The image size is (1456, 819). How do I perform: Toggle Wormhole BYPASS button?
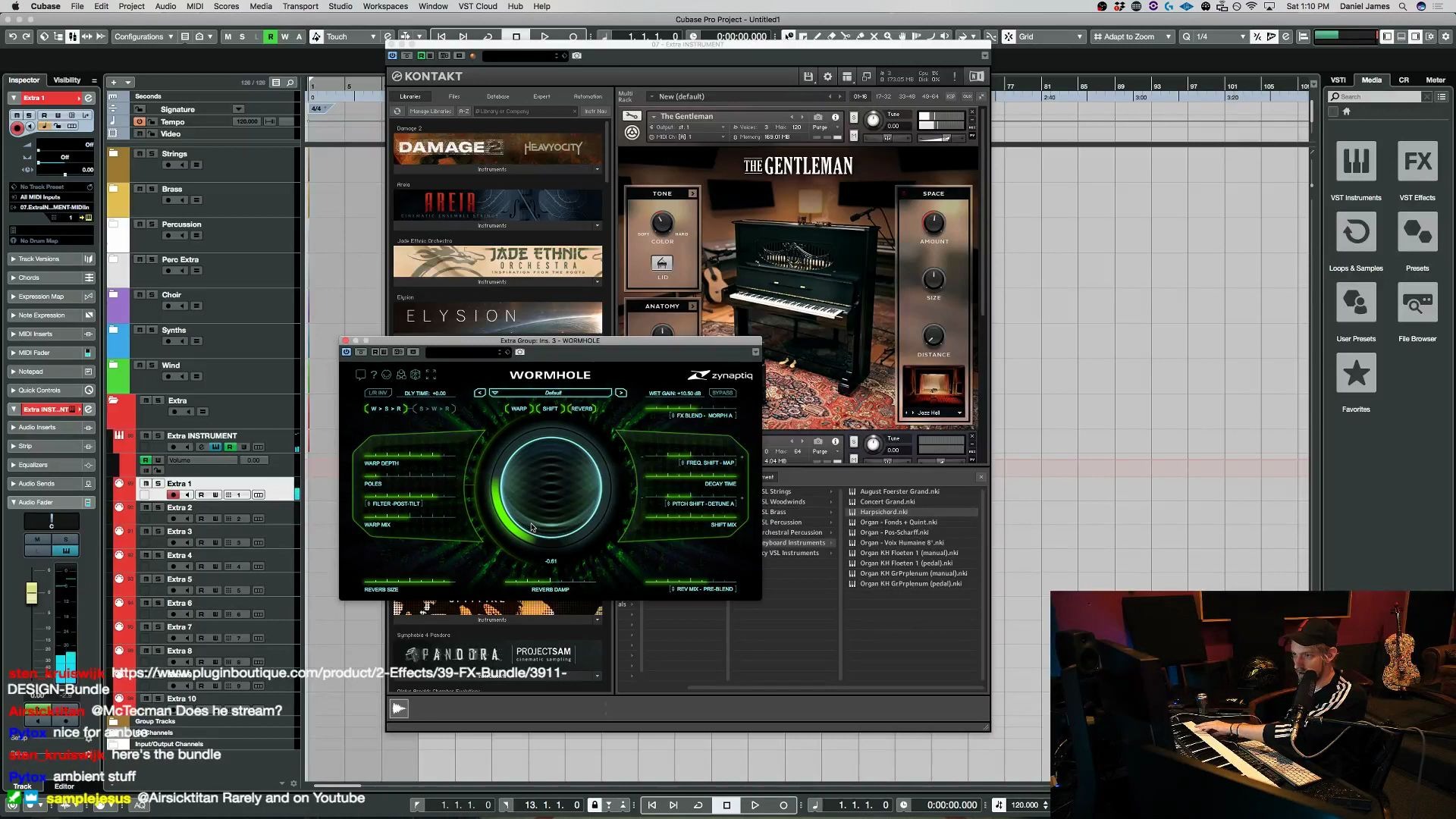pyautogui.click(x=722, y=393)
